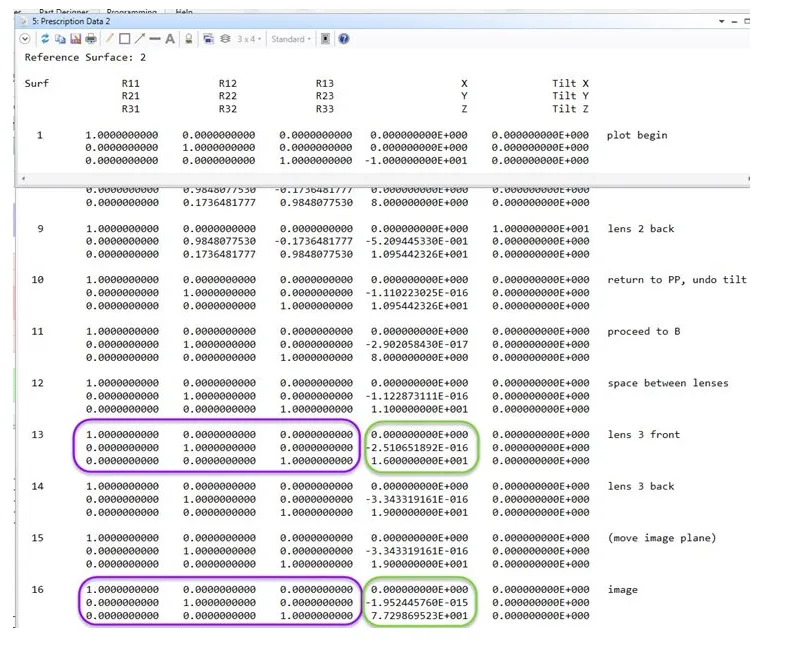794x645 pixels.
Task: Open the Help menu
Action: 184,11
